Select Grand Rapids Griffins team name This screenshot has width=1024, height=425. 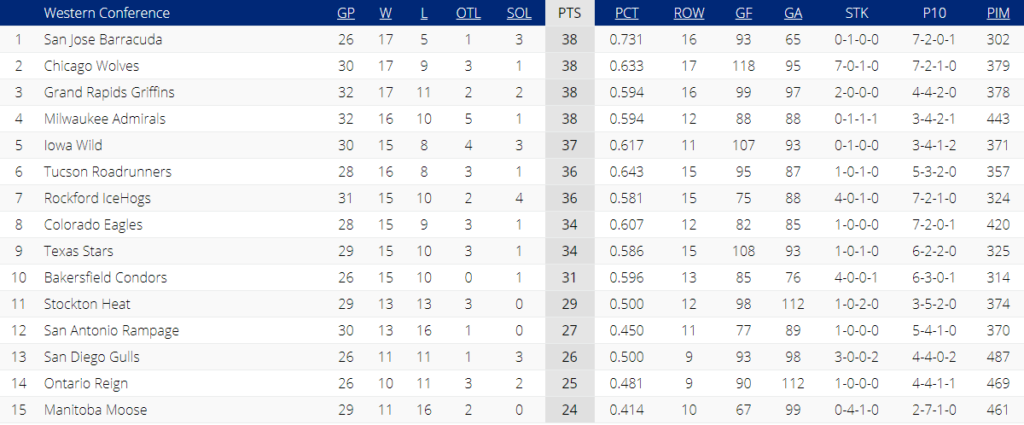click(109, 93)
